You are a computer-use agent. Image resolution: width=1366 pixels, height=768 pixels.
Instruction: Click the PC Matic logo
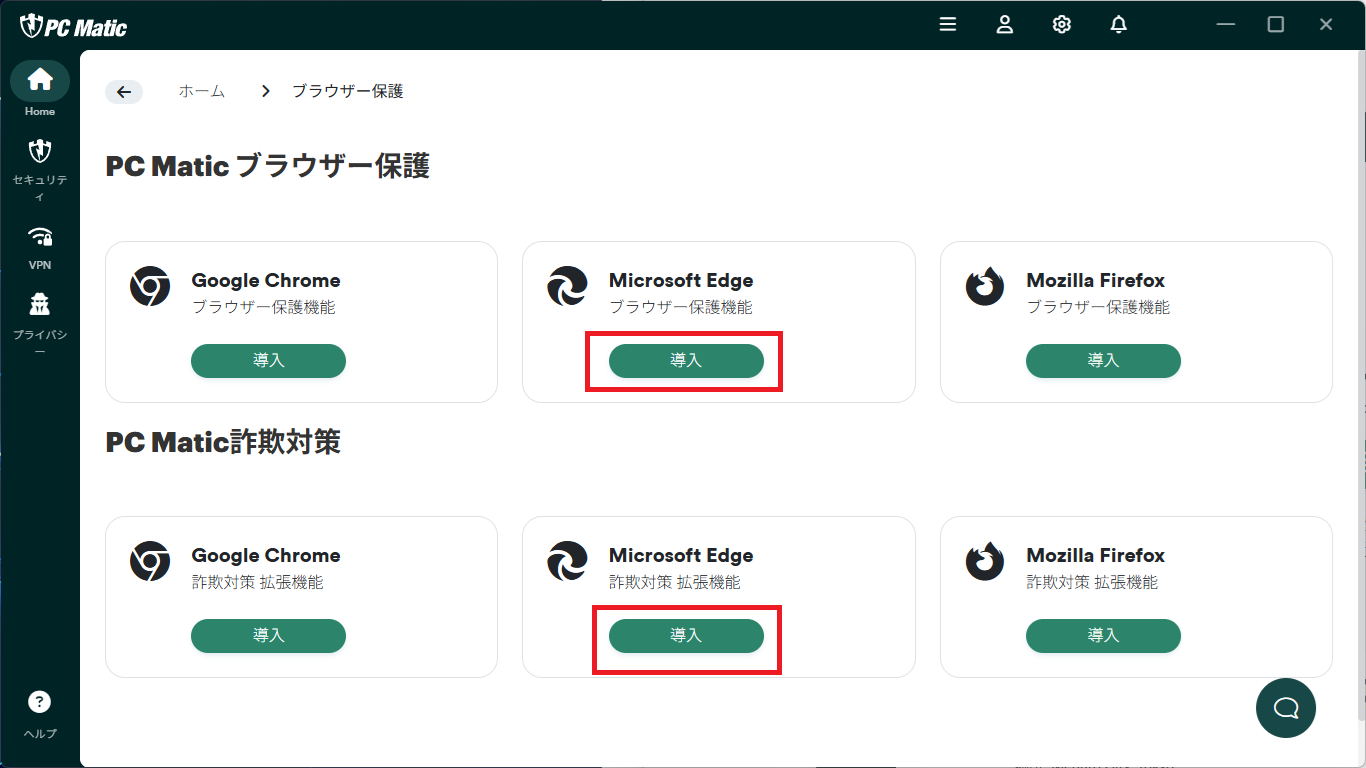74,27
